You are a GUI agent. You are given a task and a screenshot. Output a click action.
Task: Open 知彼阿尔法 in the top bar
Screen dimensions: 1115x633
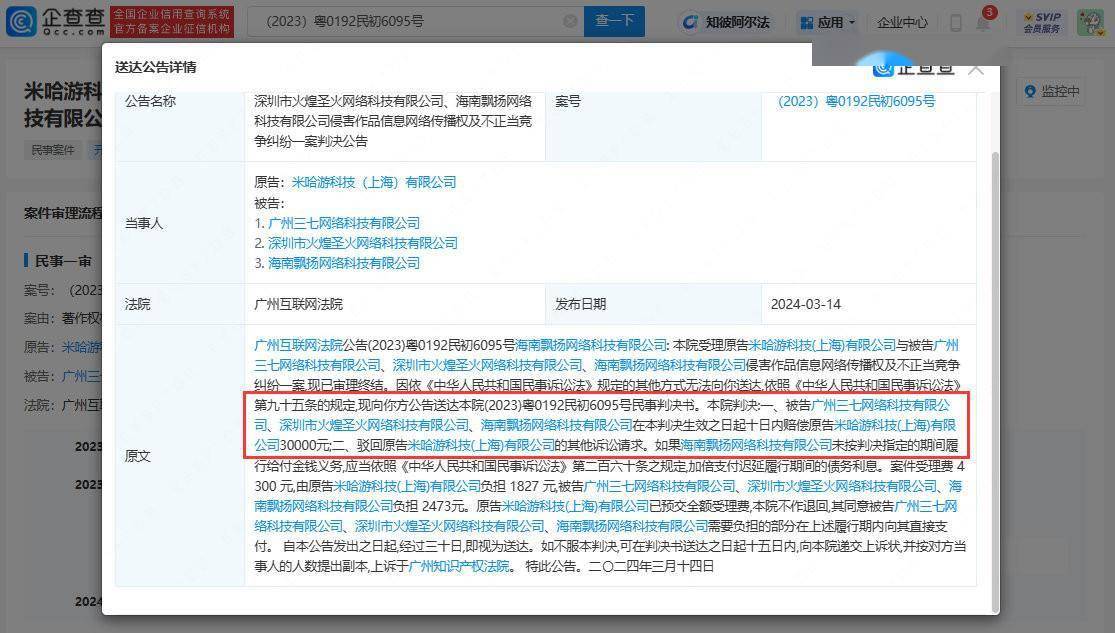726,22
